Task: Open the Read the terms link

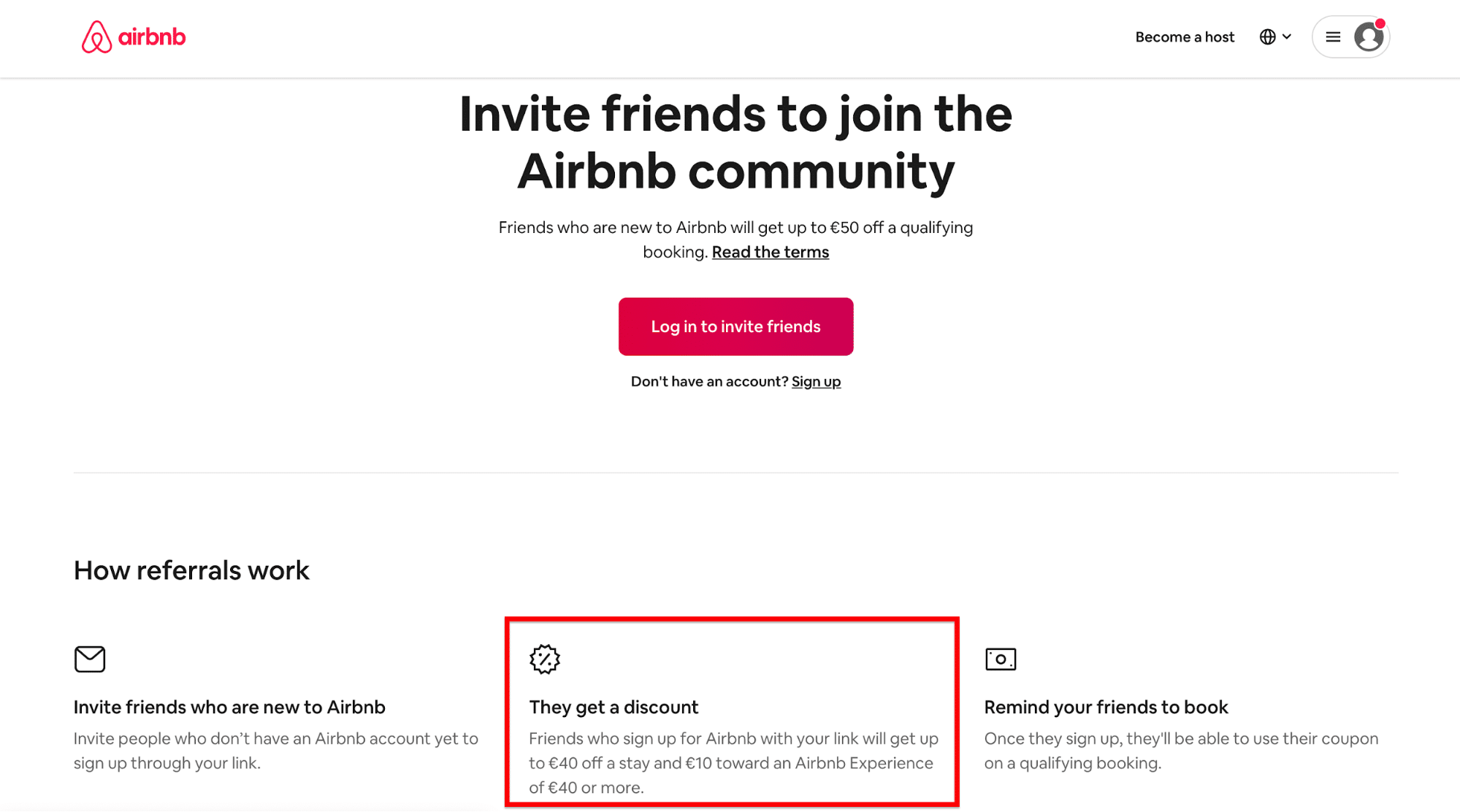Action: (770, 252)
